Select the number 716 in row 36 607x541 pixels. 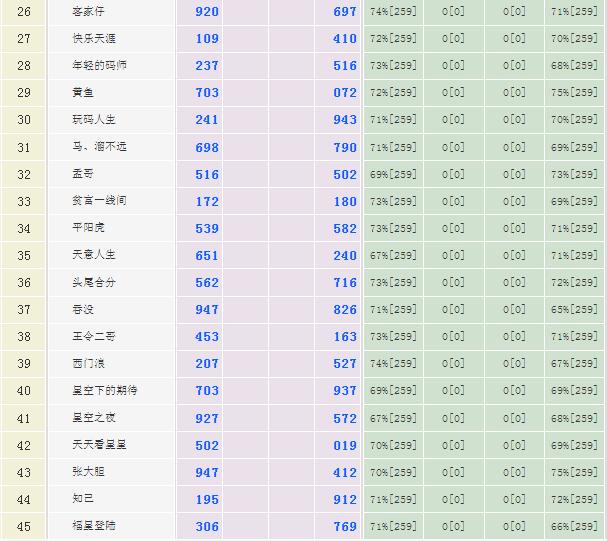coord(345,283)
